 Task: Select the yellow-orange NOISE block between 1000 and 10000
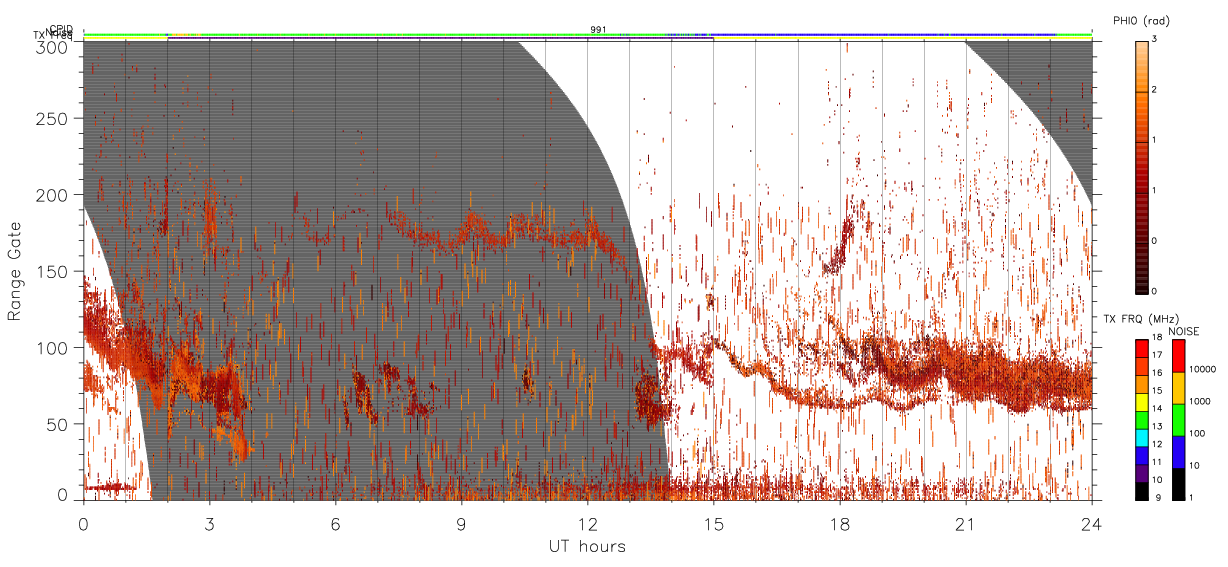[1179, 388]
